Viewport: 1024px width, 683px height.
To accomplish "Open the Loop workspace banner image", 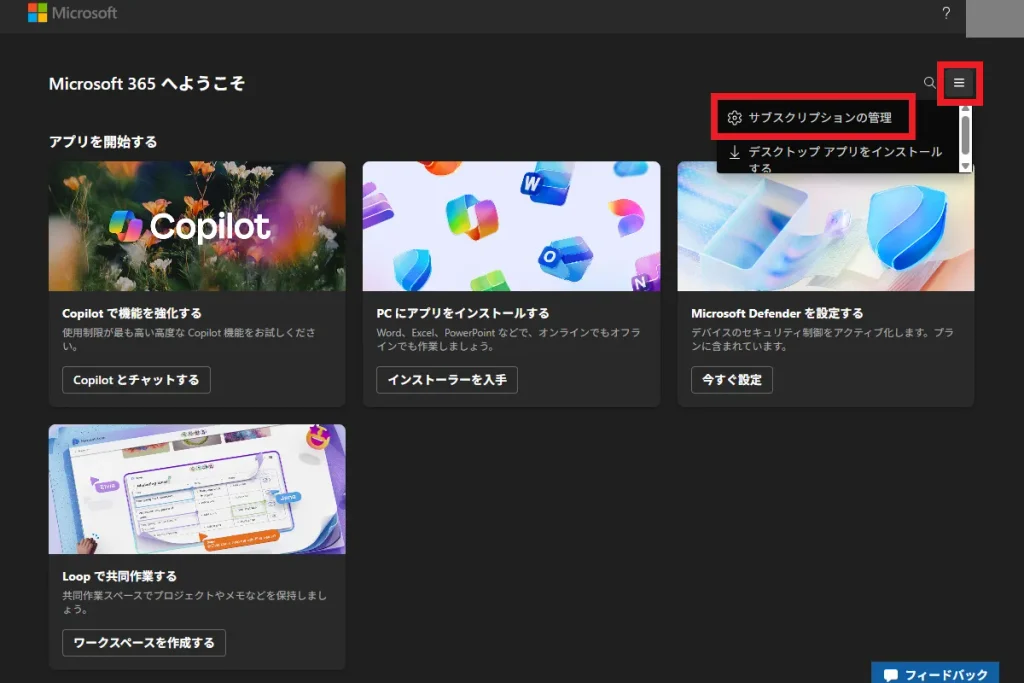I will 197,489.
